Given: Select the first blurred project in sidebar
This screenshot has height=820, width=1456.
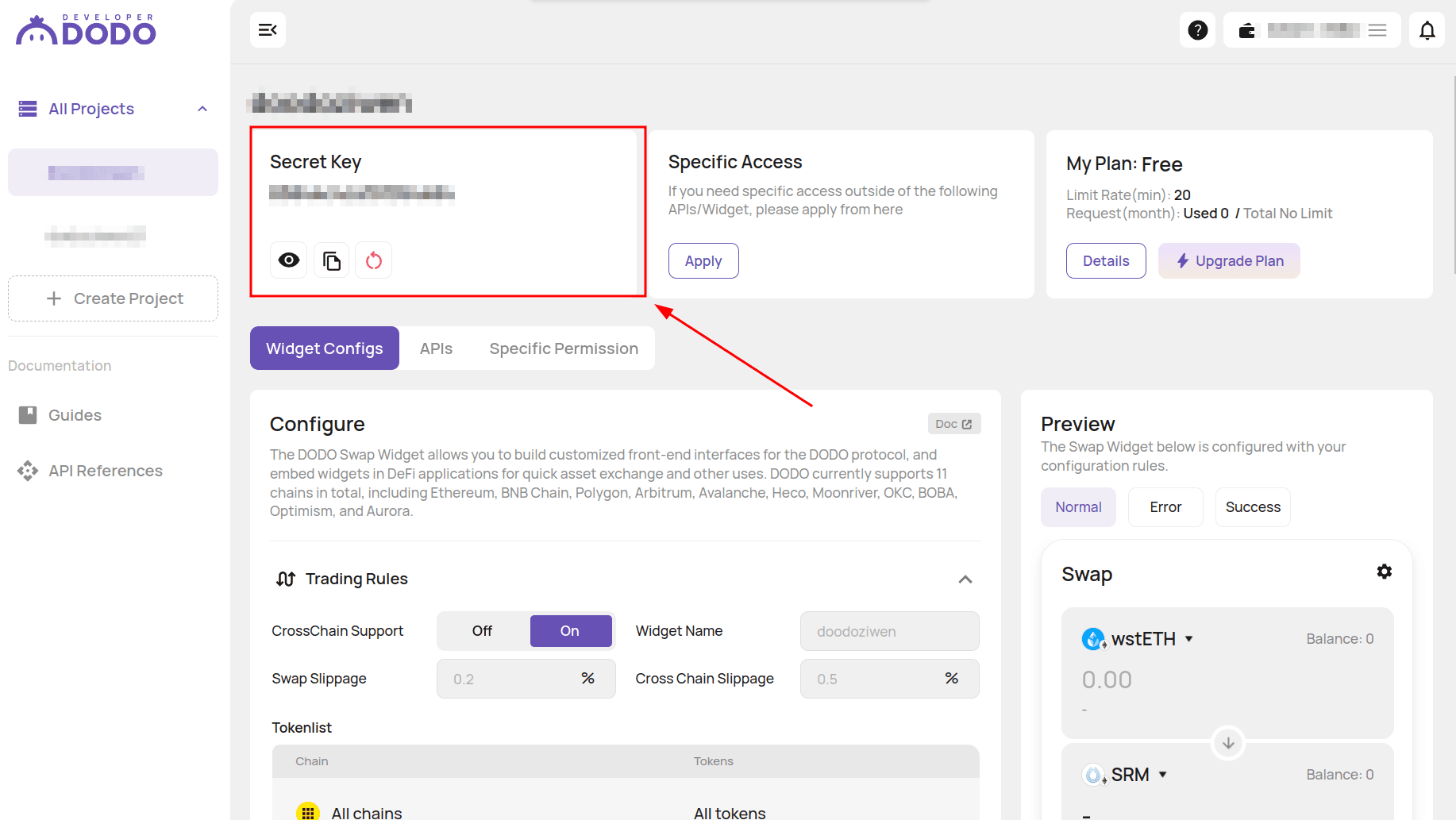Looking at the screenshot, I should tap(113, 172).
